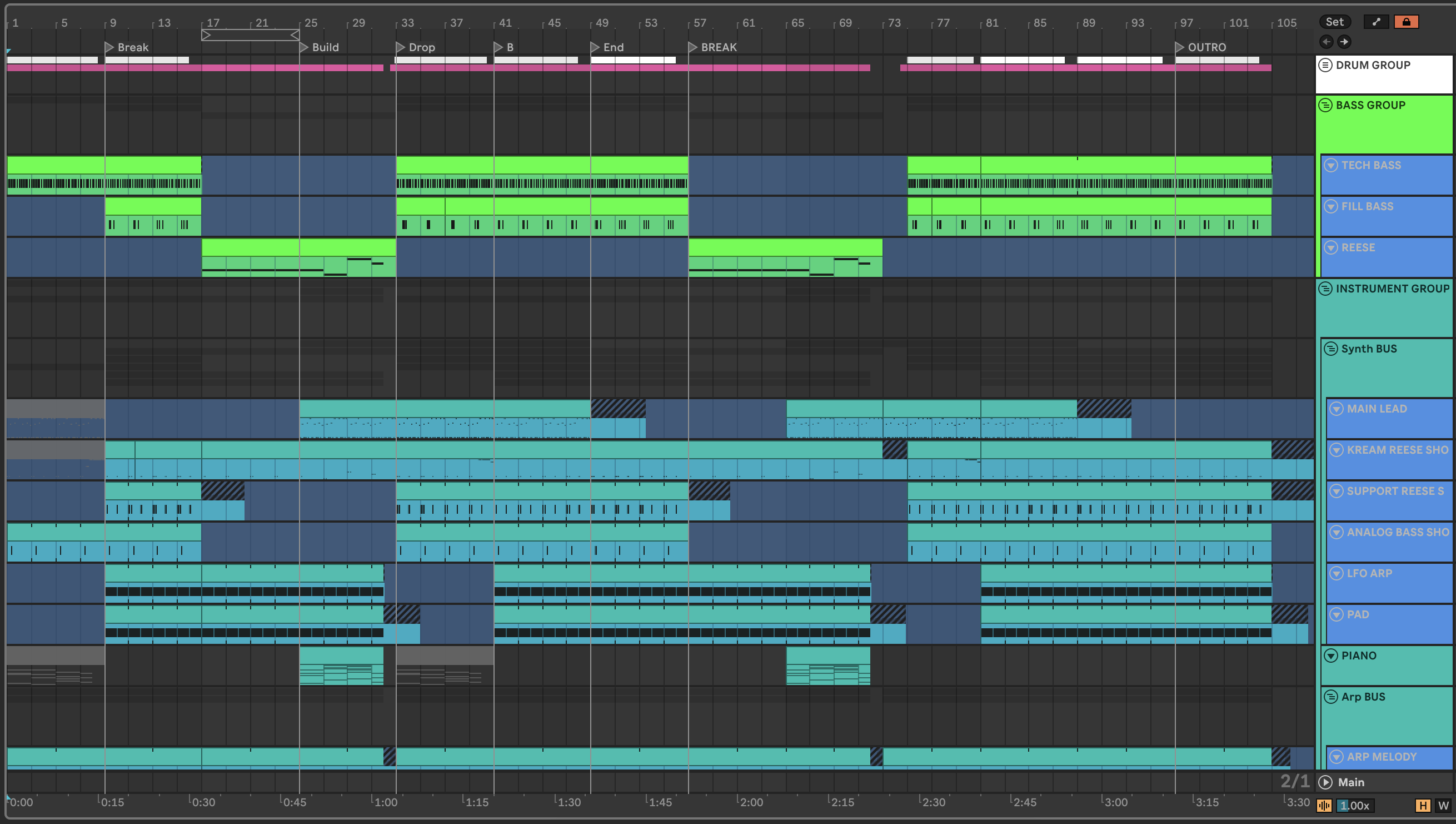Screen dimensions: 1456x824
Task: Play the Main track button
Action: pos(1325,782)
